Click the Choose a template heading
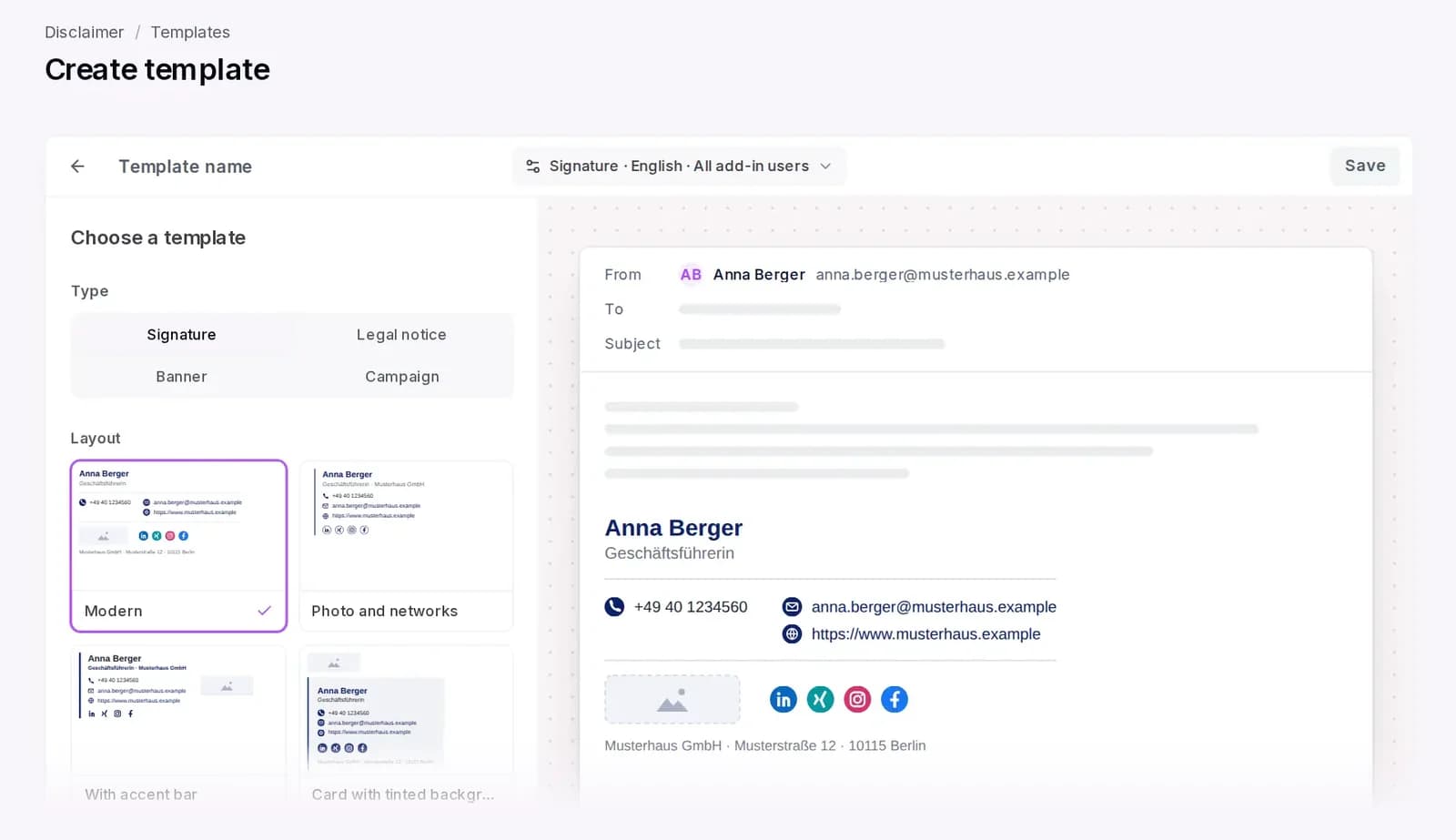 [x=158, y=238]
